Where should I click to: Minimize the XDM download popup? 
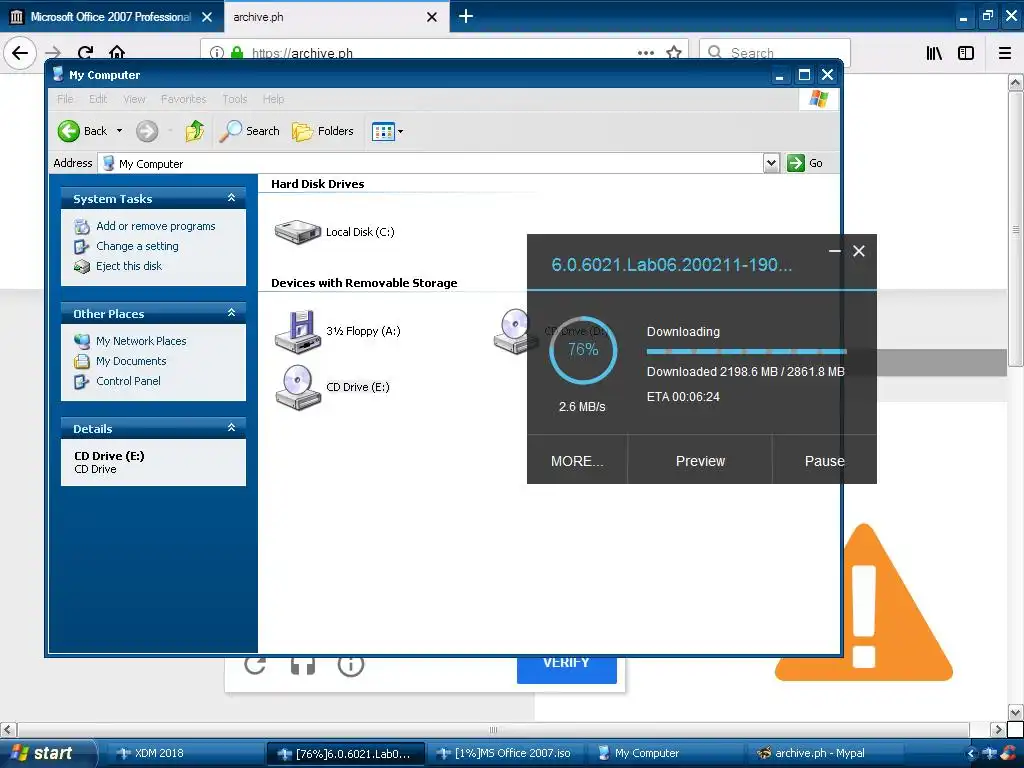835,251
